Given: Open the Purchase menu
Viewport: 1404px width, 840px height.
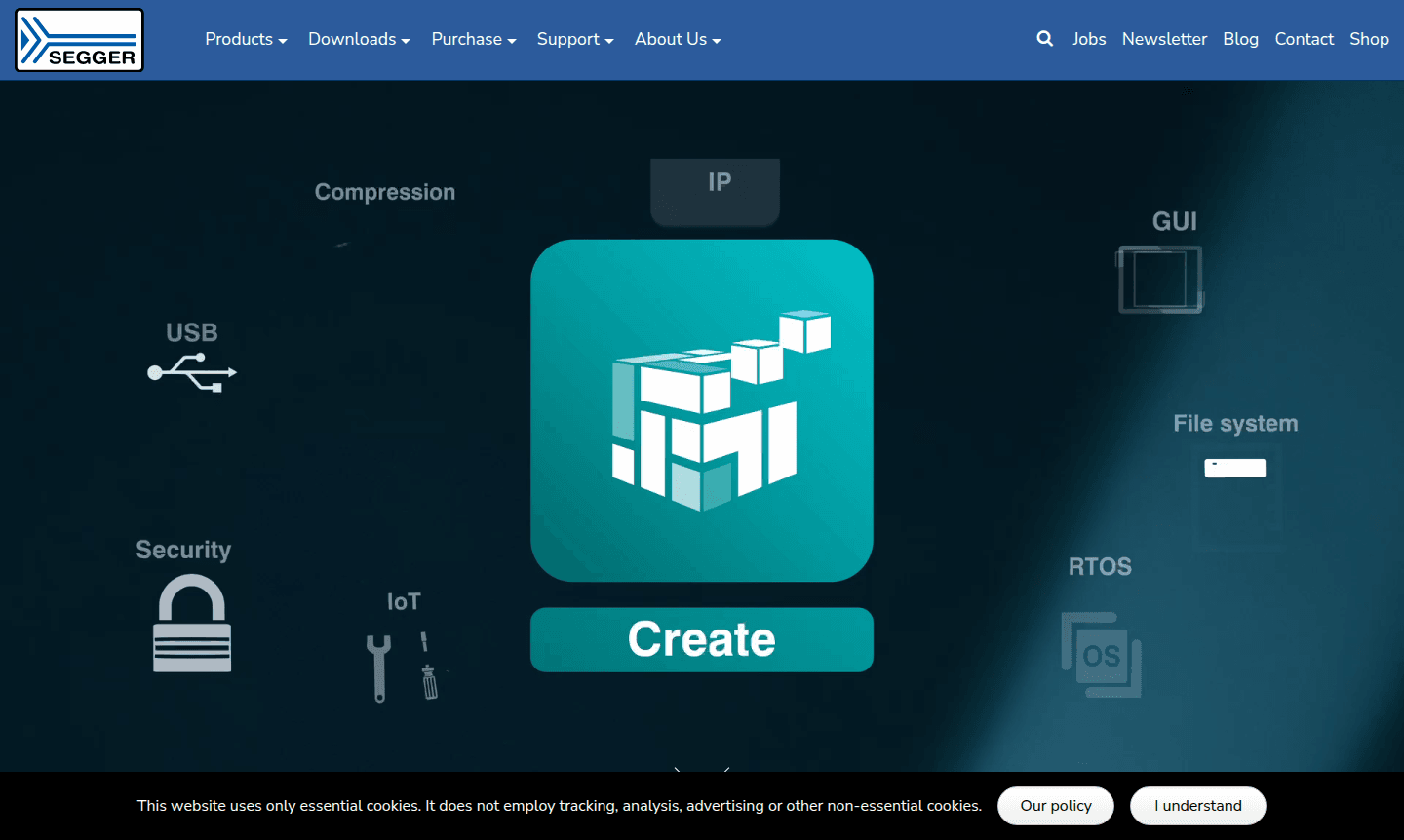Looking at the screenshot, I should (474, 39).
